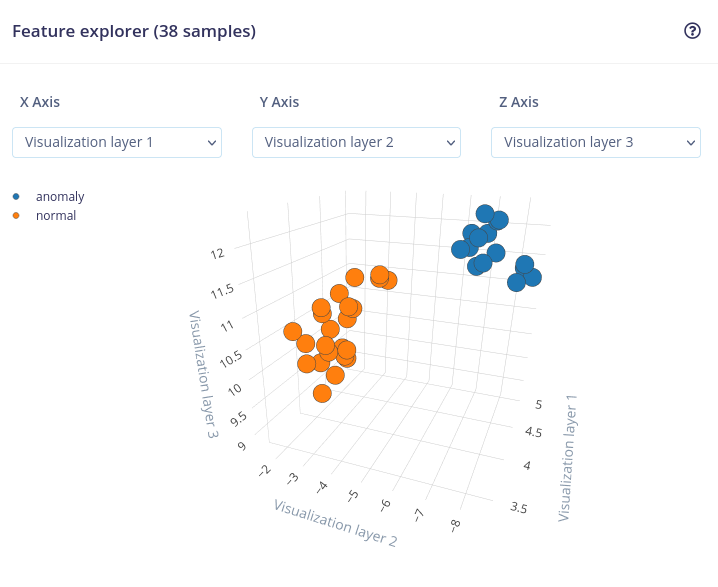The height and width of the screenshot is (587, 718).
Task: Click the Z Axis field label
Action: coord(519,102)
